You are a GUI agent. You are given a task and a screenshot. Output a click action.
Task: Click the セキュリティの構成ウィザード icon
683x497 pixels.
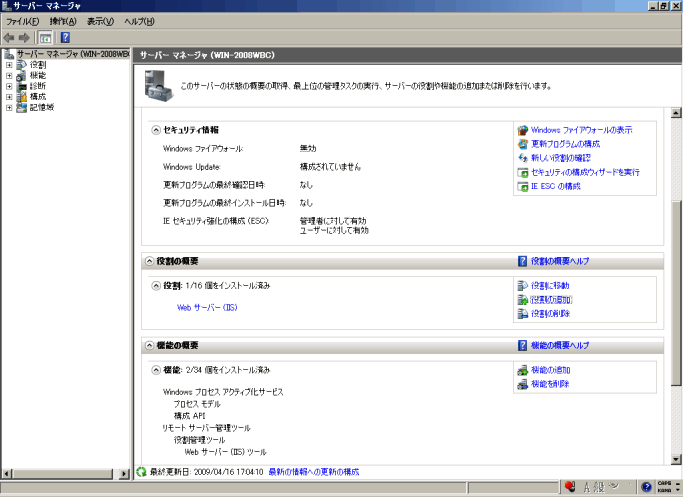pos(523,172)
